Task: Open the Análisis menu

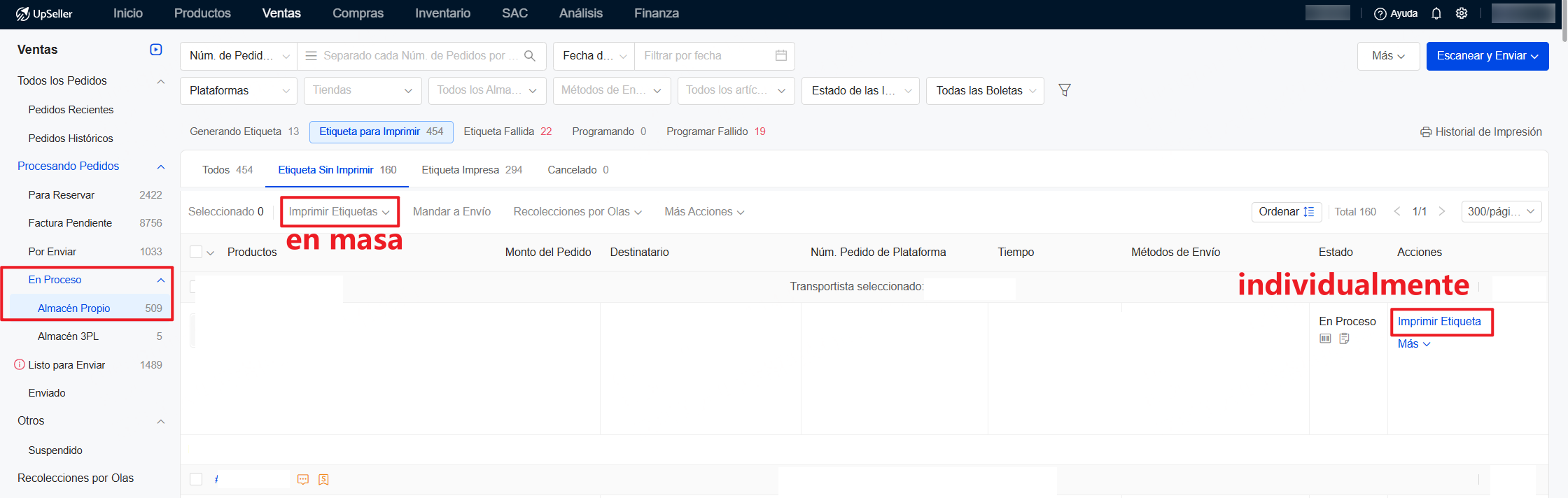Action: [x=581, y=13]
